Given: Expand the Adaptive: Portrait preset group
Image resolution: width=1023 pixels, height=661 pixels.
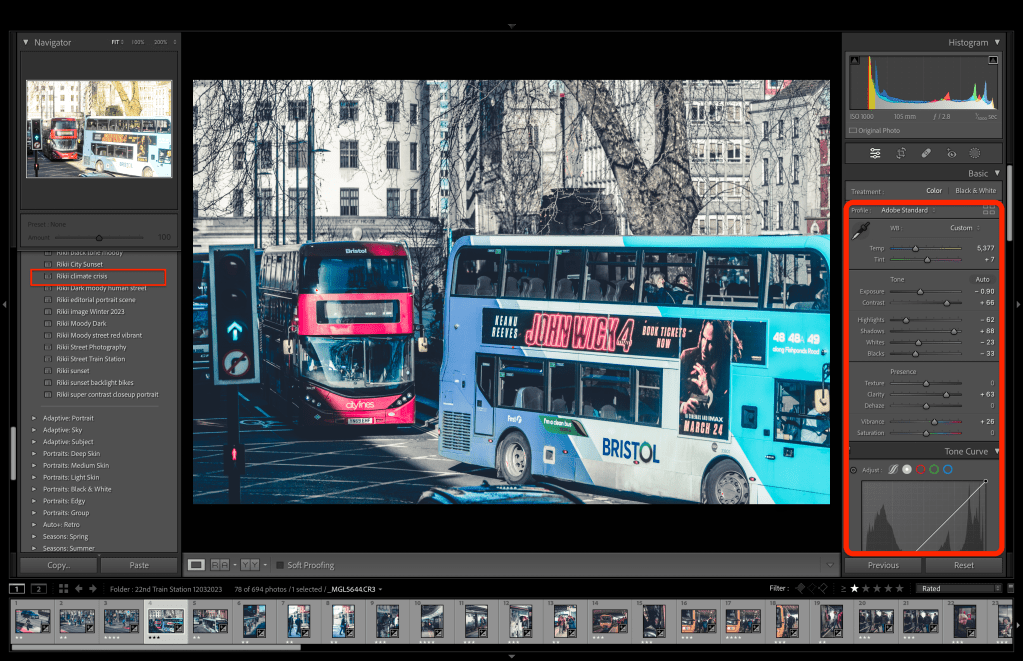Looking at the screenshot, I should 34,417.
